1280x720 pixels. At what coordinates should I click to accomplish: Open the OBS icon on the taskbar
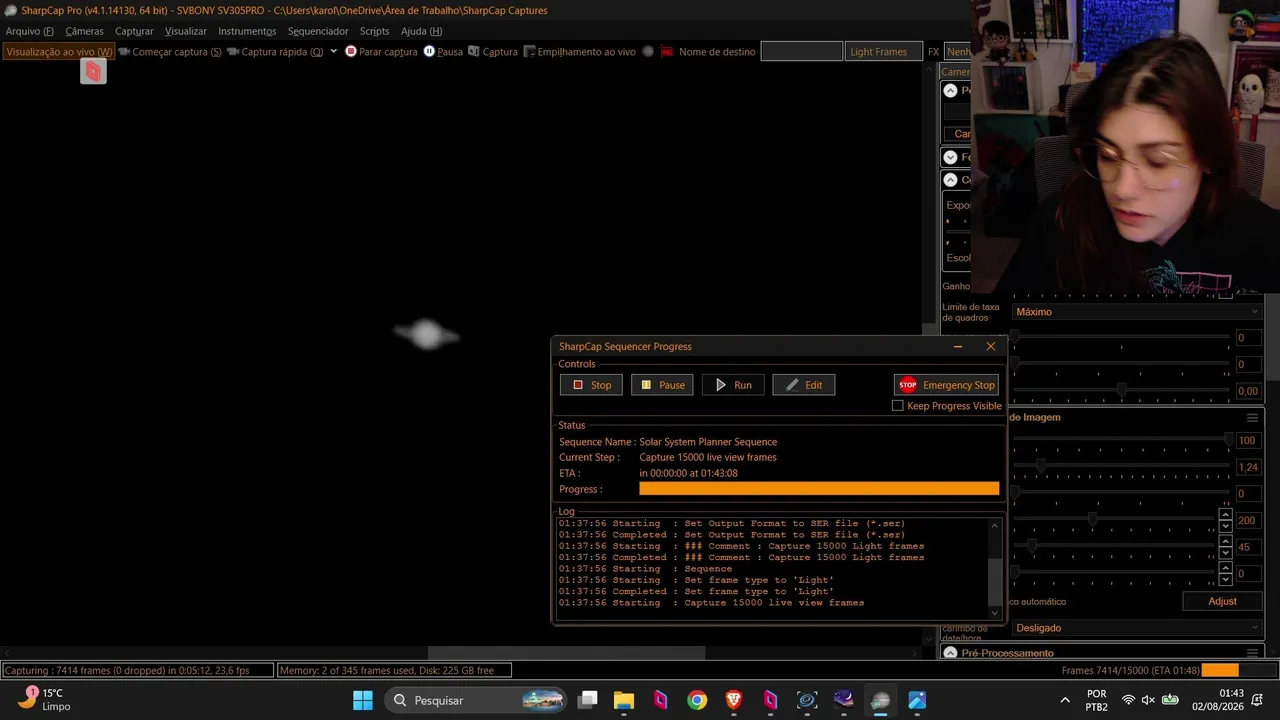tap(807, 700)
